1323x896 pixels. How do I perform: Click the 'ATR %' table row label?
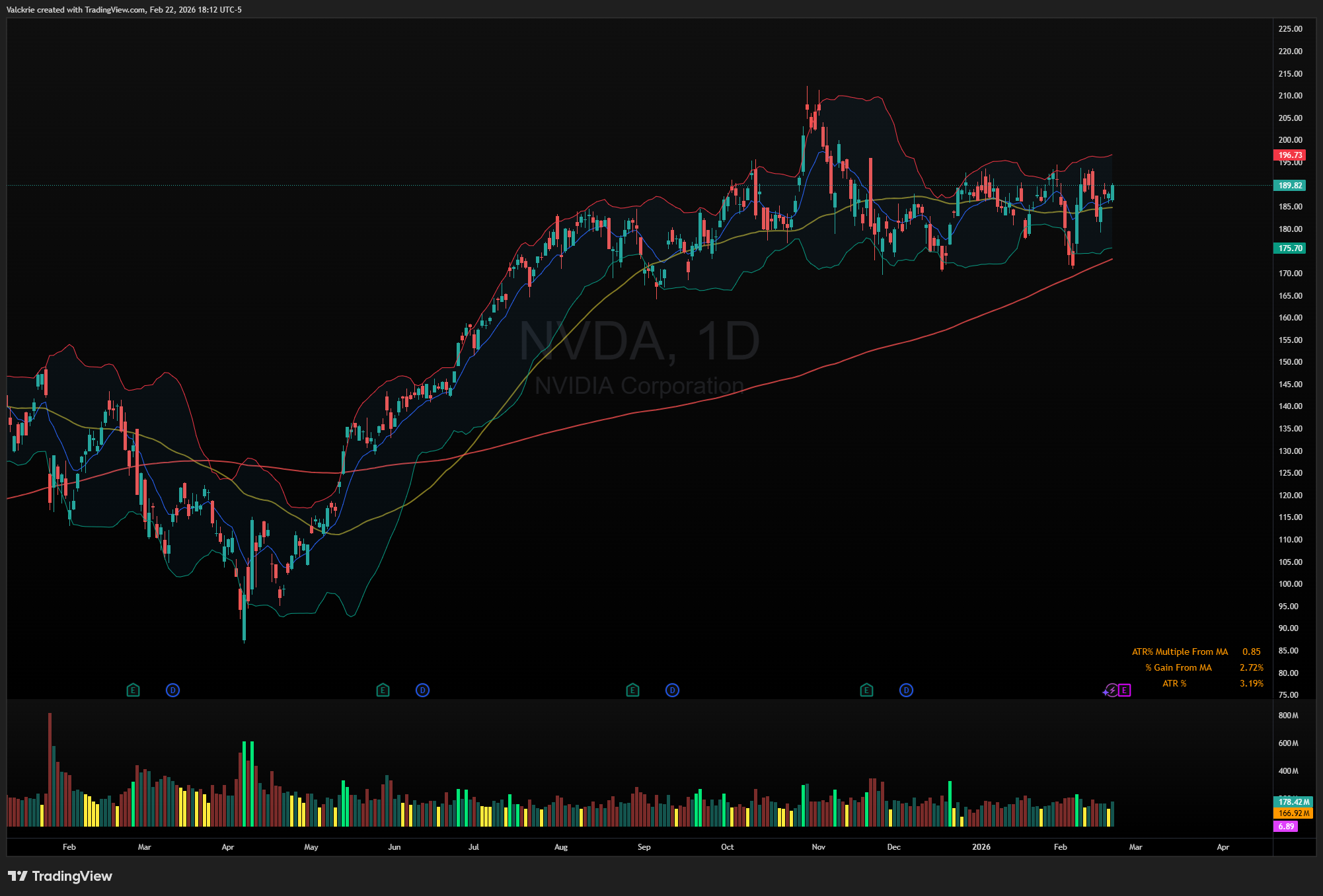[x=1174, y=684]
